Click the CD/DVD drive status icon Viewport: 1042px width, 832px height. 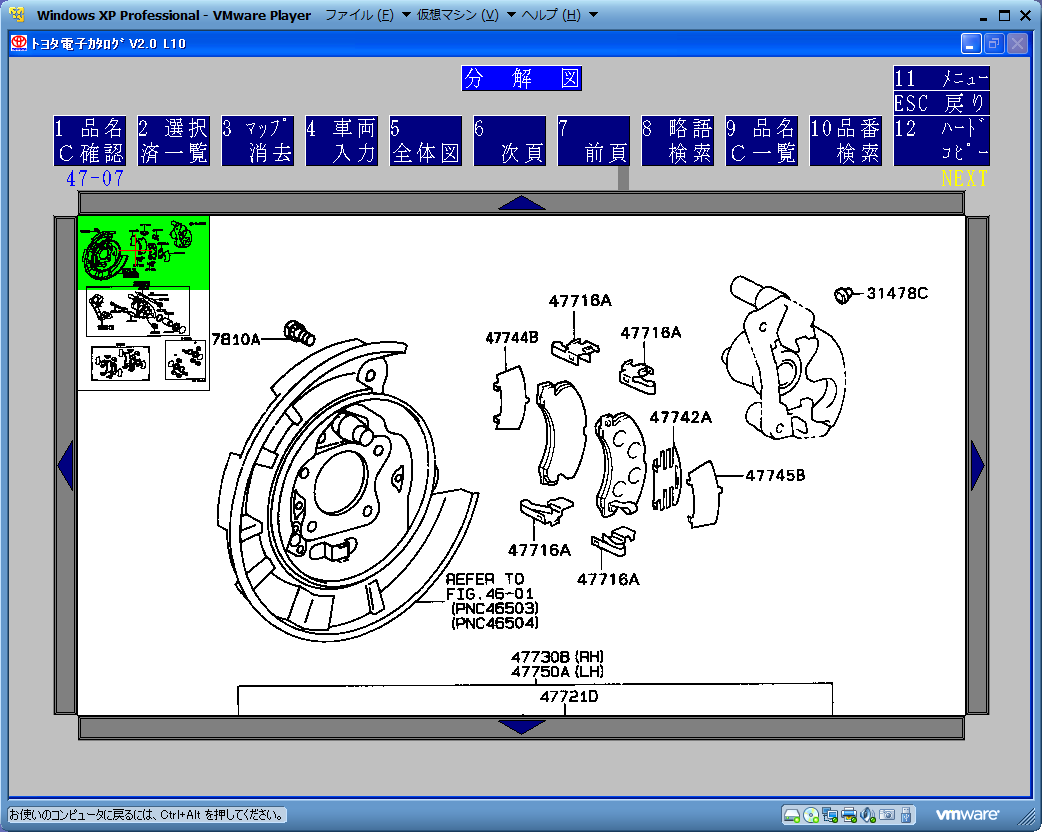811,814
